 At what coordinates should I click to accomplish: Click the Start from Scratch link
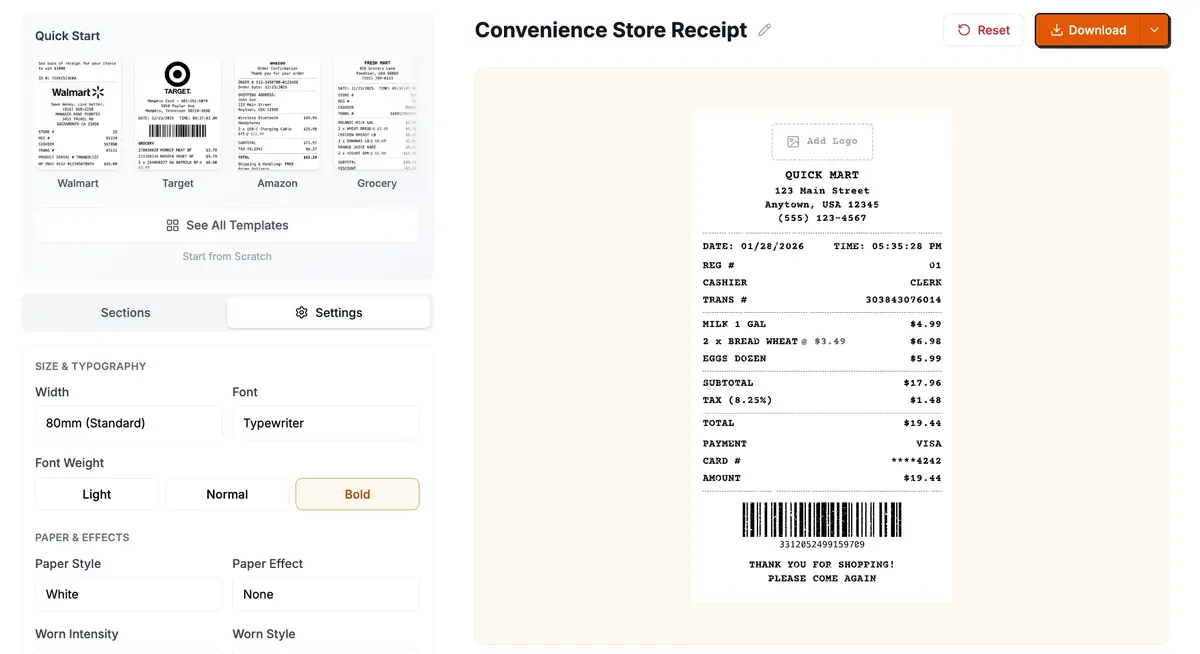click(227, 256)
